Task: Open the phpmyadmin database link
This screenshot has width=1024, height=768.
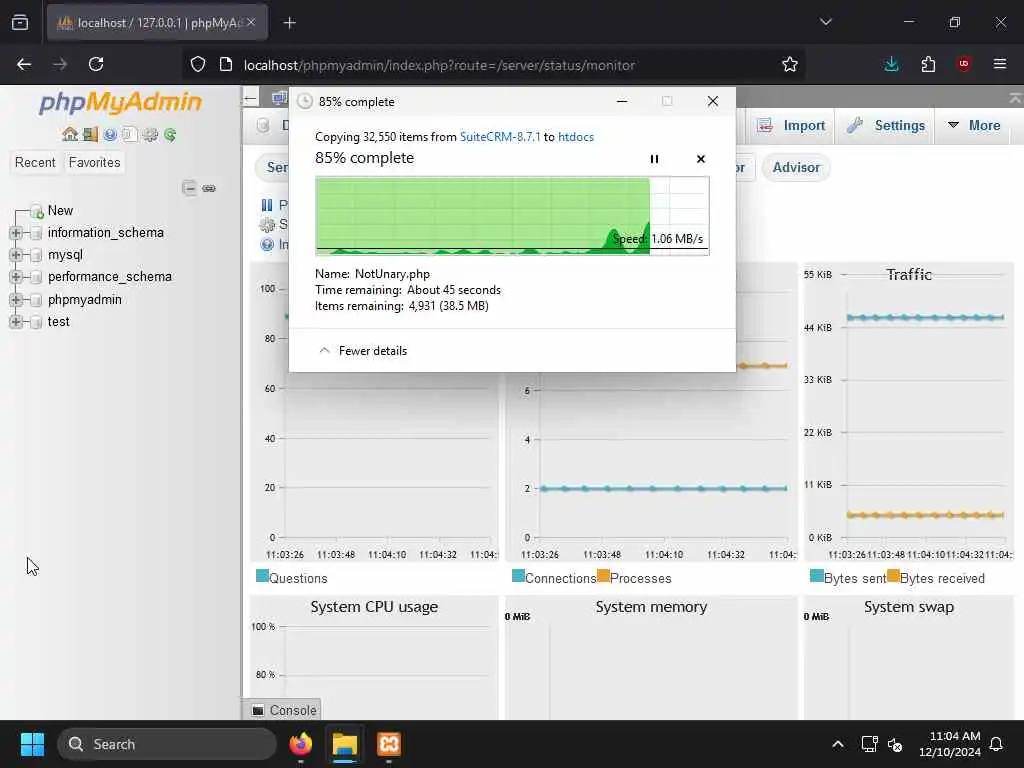Action: [x=85, y=300]
